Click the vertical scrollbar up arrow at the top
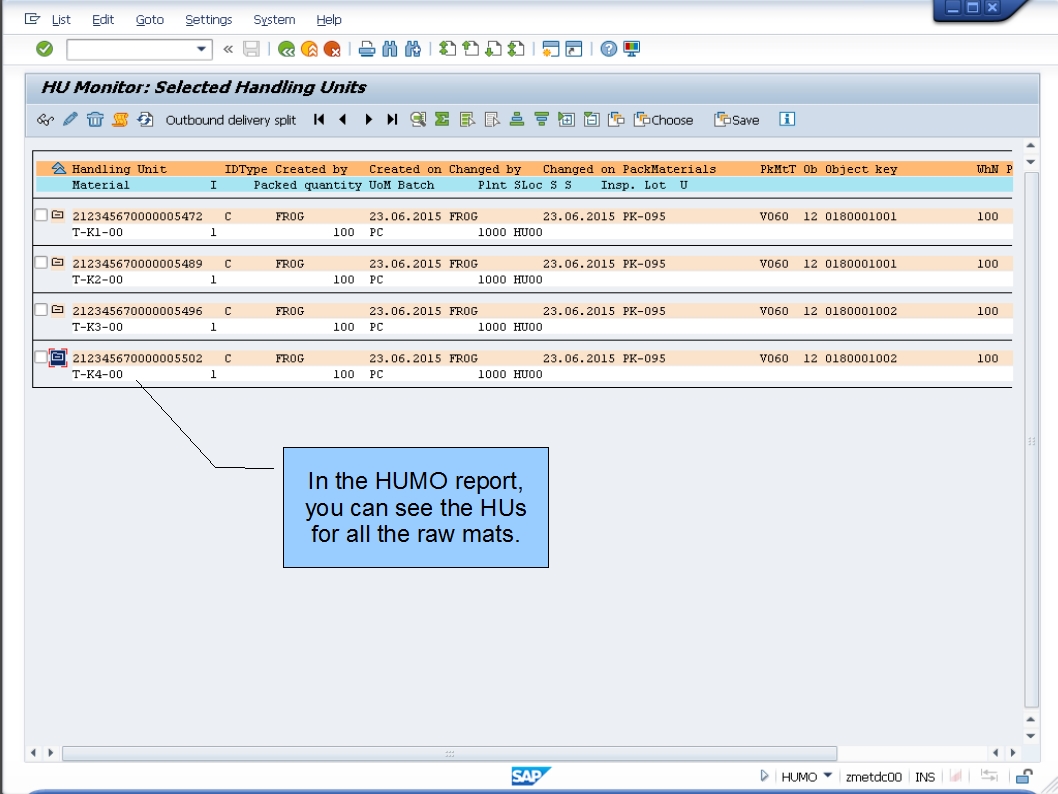This screenshot has height=794, width=1058. click(1030, 145)
